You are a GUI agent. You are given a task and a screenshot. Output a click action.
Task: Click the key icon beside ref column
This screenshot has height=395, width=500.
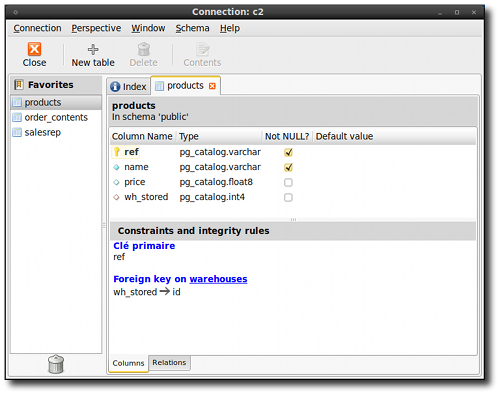click(116, 152)
